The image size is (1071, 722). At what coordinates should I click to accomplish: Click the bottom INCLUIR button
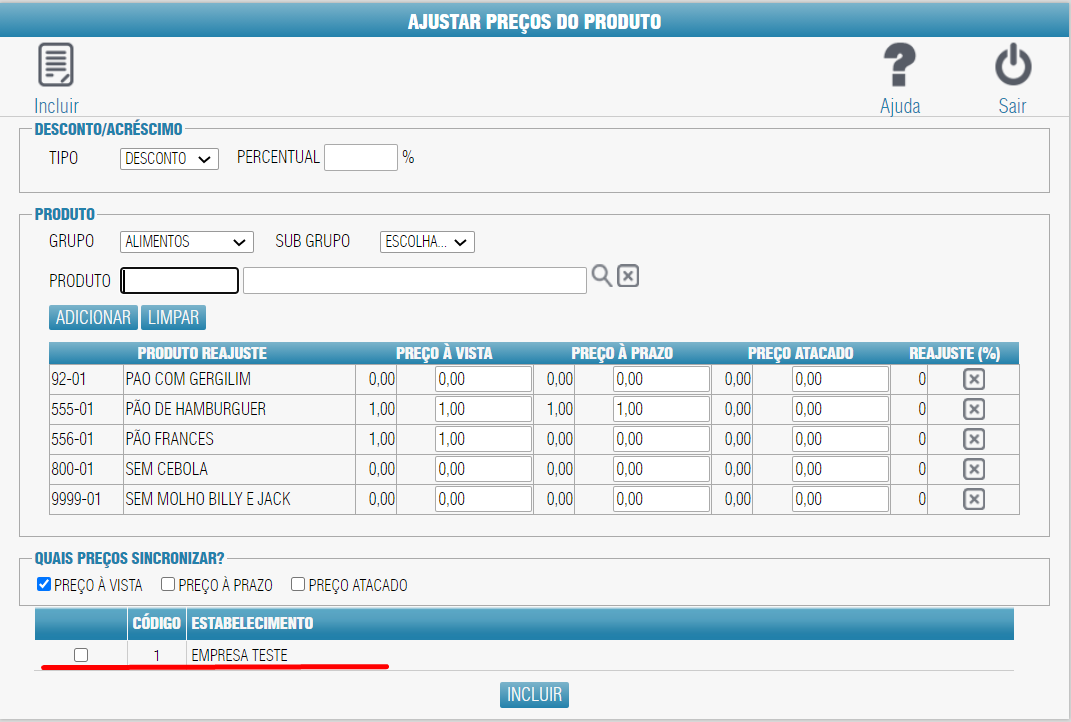534,695
